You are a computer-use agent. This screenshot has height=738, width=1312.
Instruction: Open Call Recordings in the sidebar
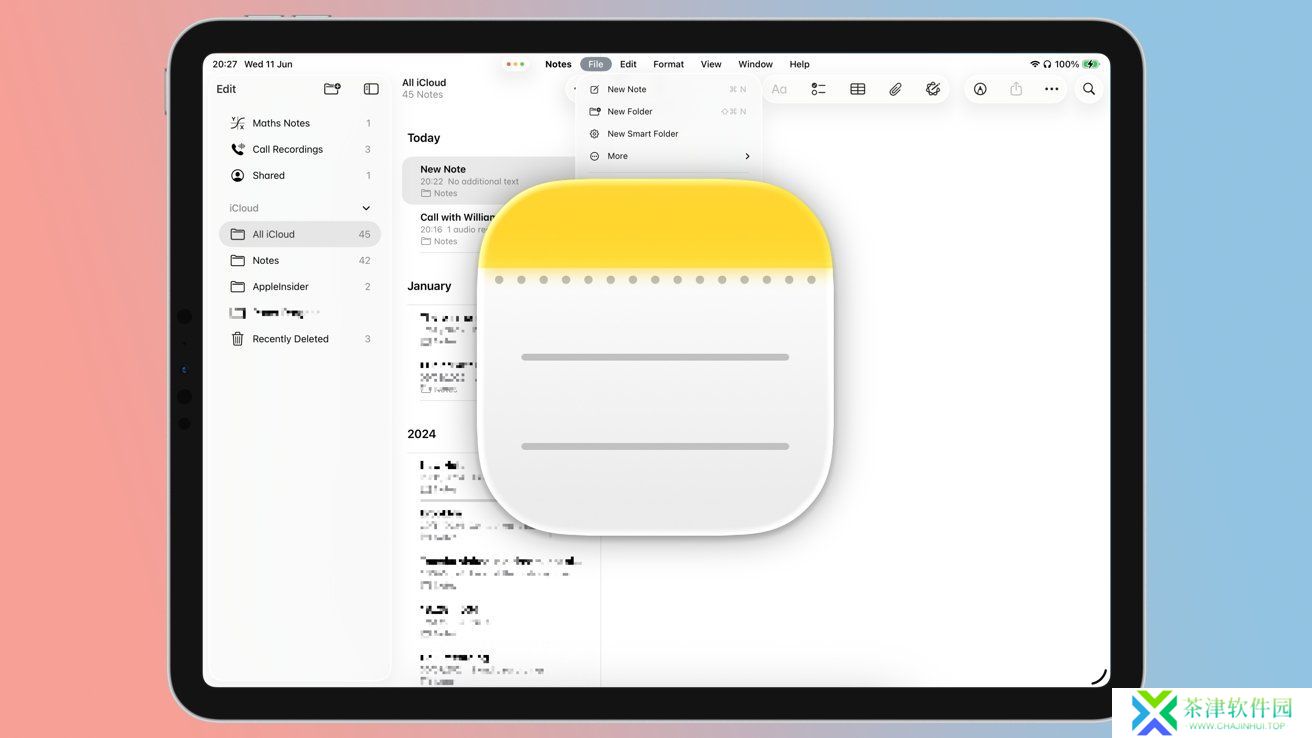pos(300,149)
